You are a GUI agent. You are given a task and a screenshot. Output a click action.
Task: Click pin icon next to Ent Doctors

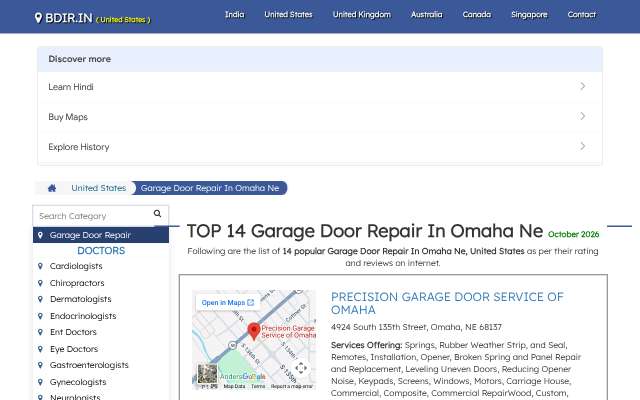point(40,332)
